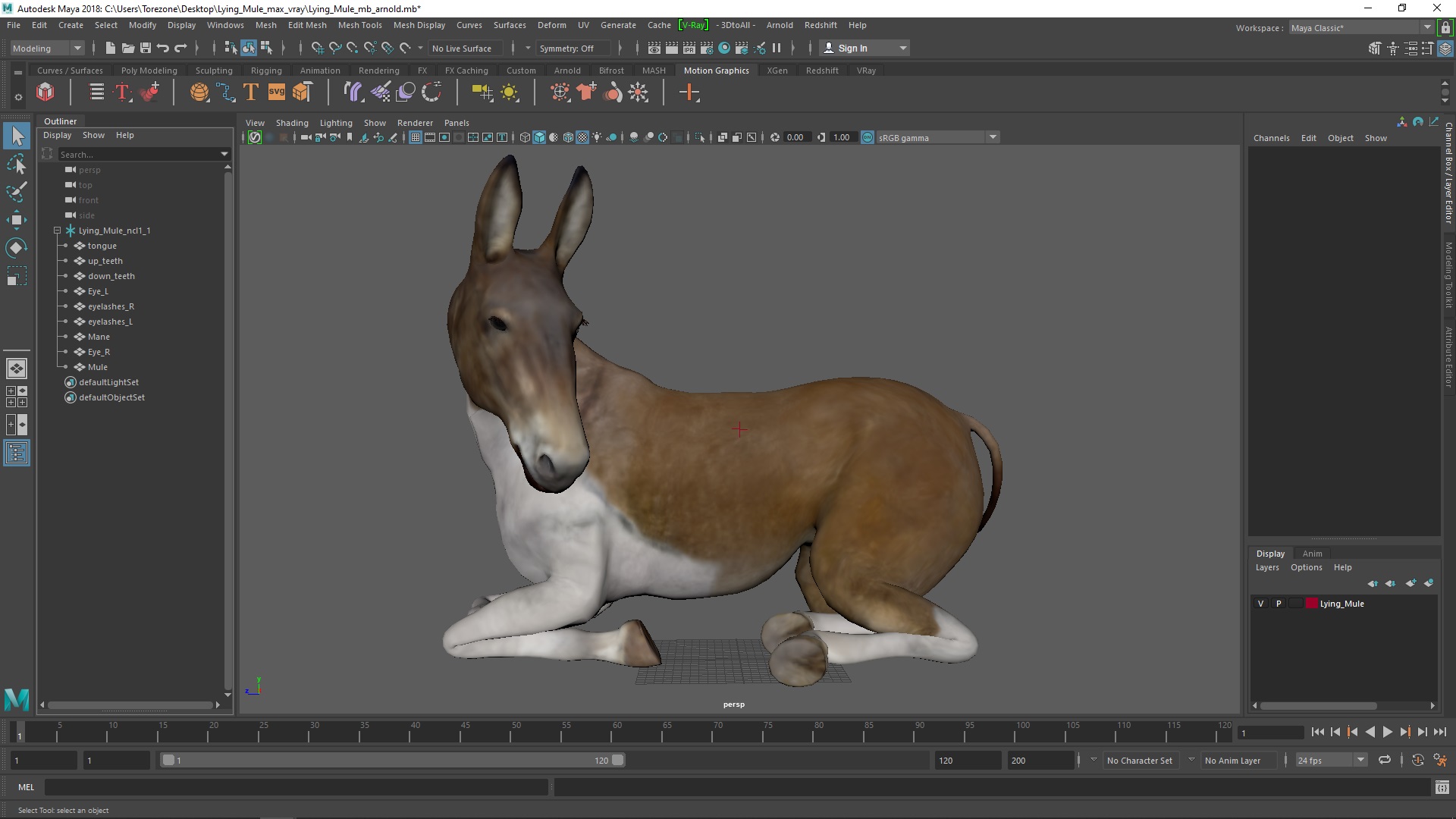Click the IPR render icon

coord(689,48)
